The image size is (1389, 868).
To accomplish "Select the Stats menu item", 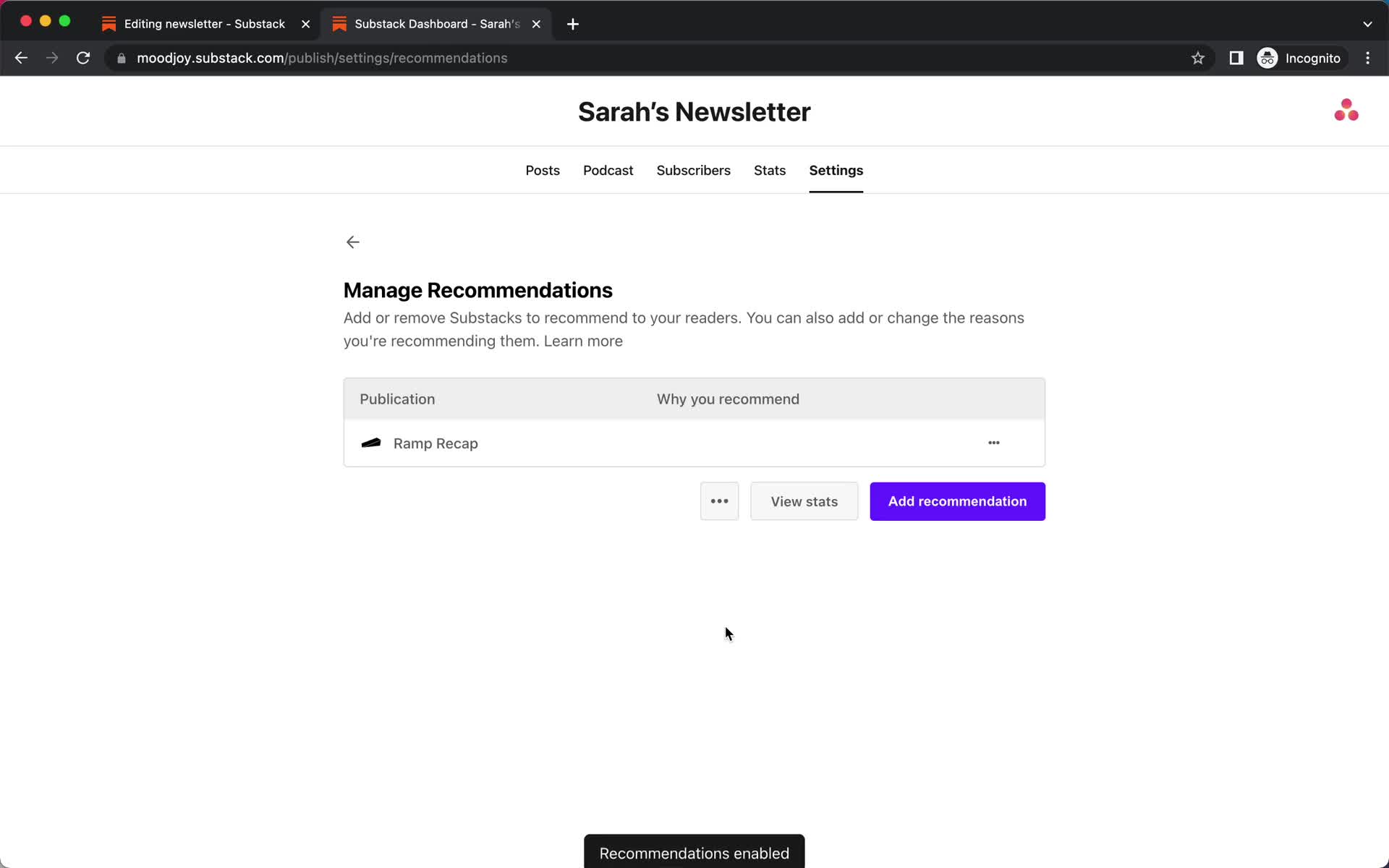I will tap(770, 170).
